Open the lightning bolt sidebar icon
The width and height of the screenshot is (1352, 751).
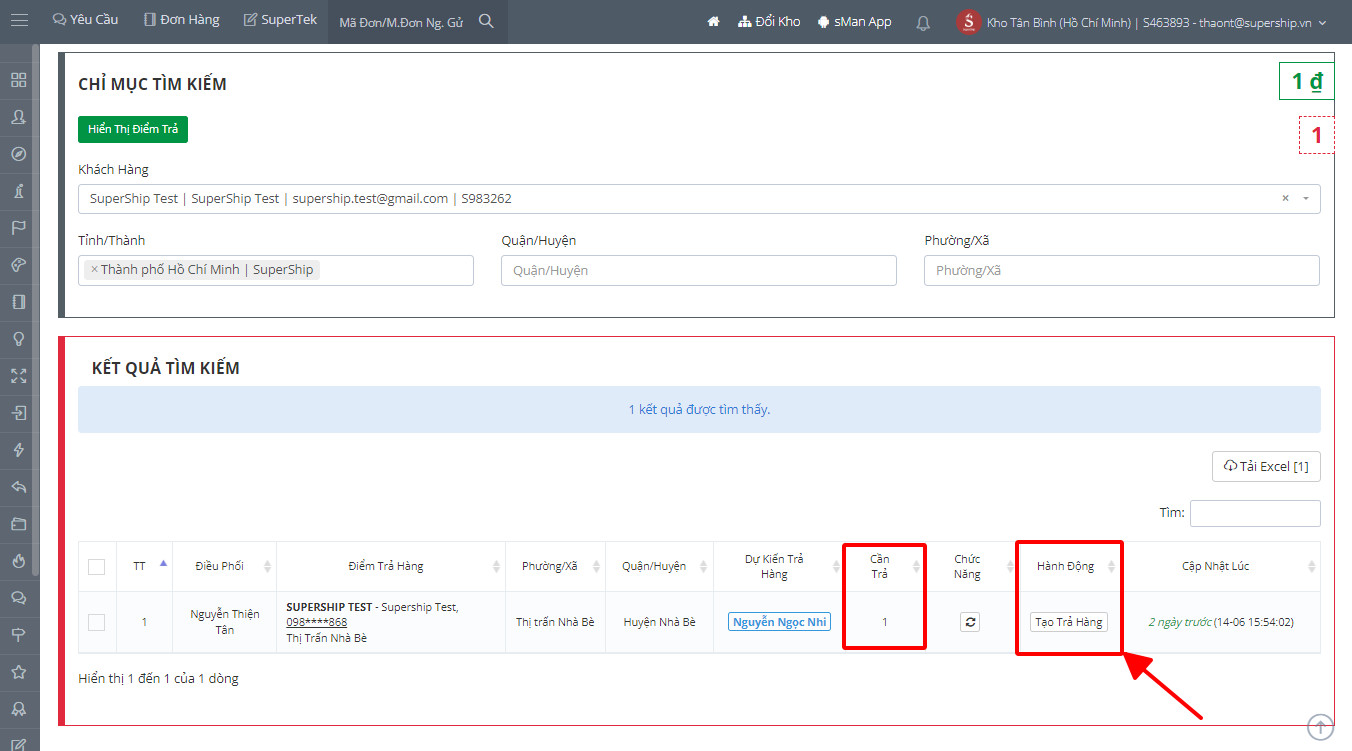[18, 450]
